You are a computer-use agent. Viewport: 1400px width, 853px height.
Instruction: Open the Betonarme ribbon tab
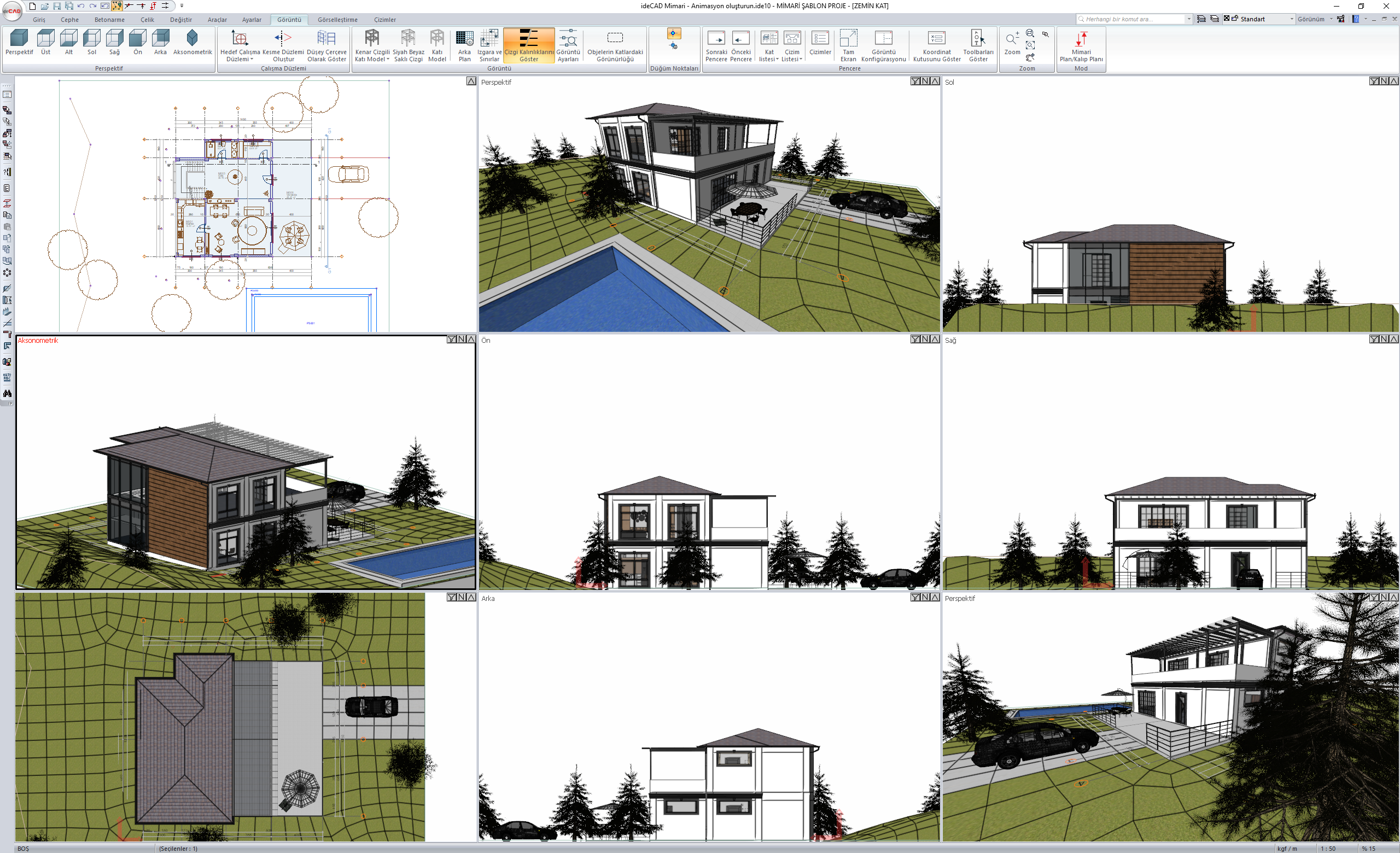pos(109,19)
